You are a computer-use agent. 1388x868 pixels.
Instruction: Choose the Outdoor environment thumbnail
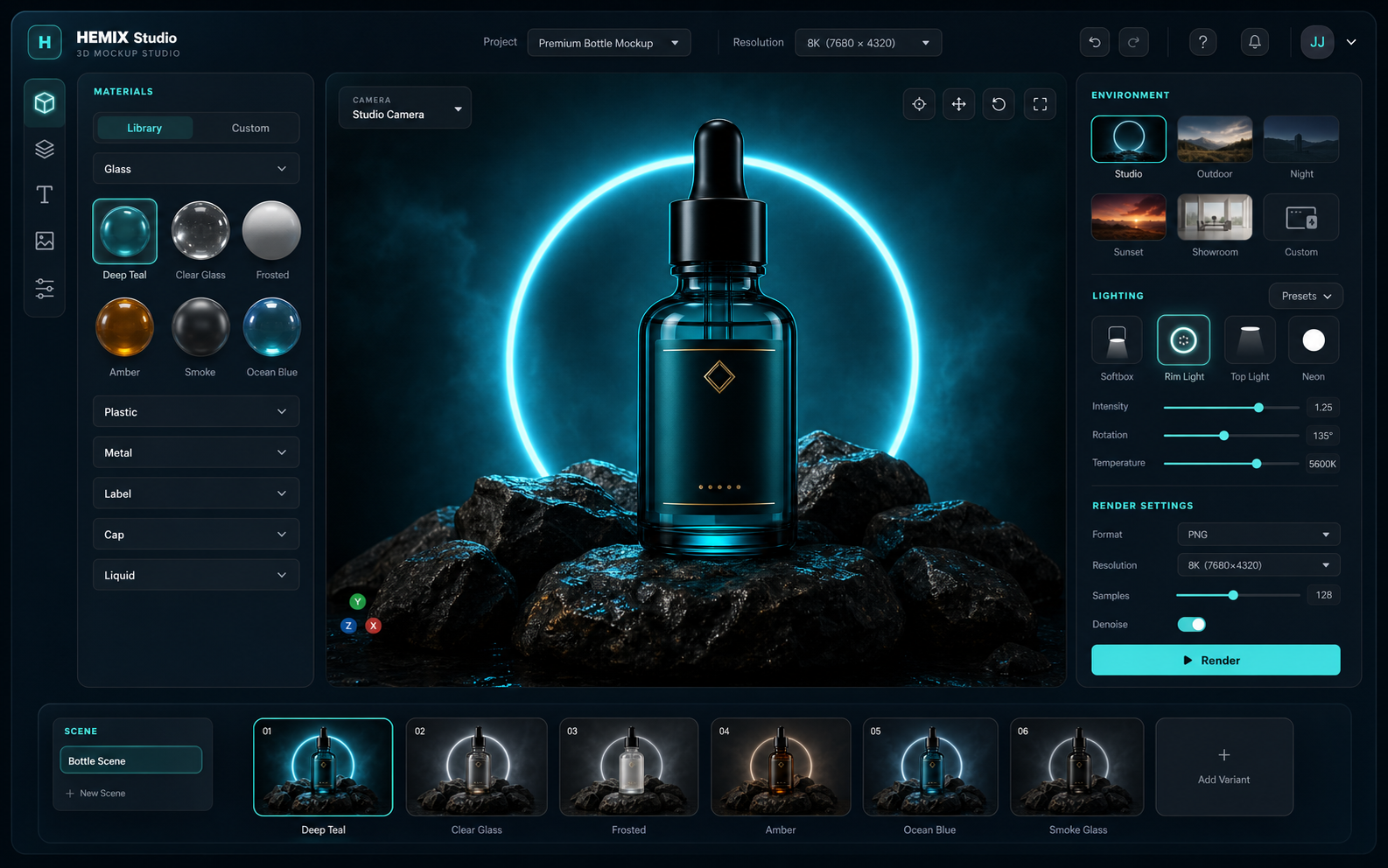click(1215, 139)
